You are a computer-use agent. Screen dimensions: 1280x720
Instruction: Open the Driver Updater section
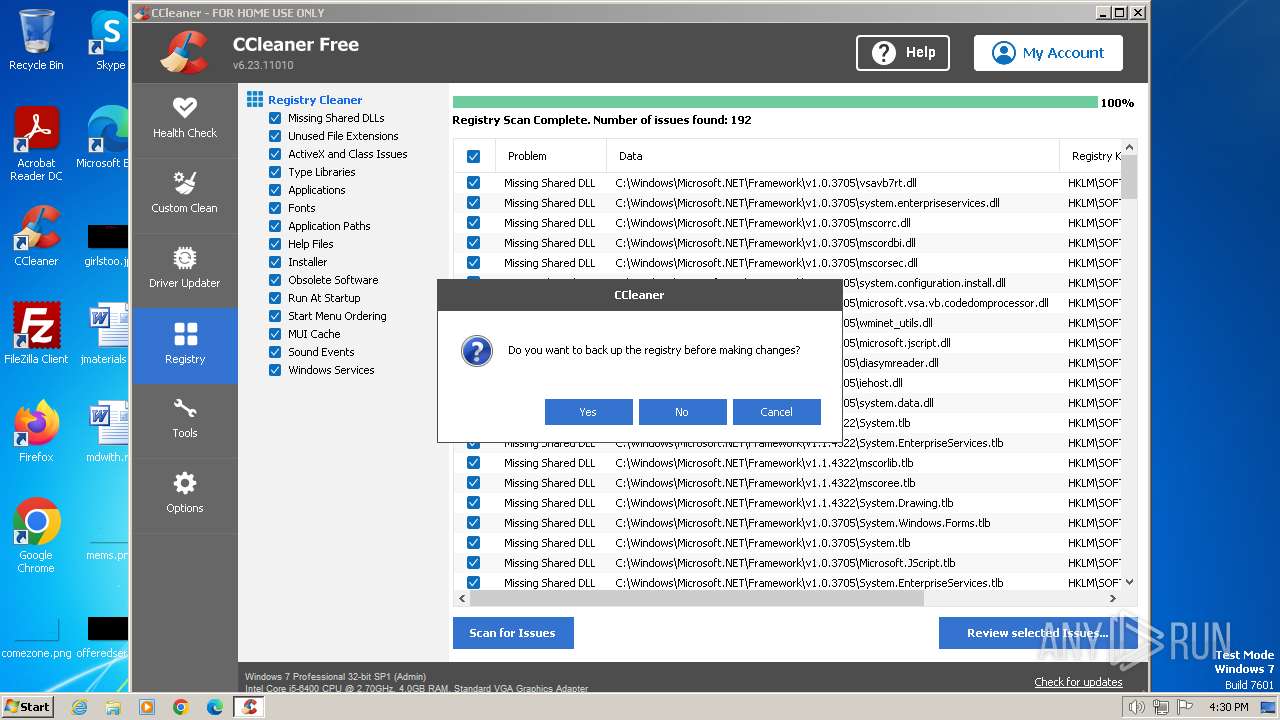[185, 269]
